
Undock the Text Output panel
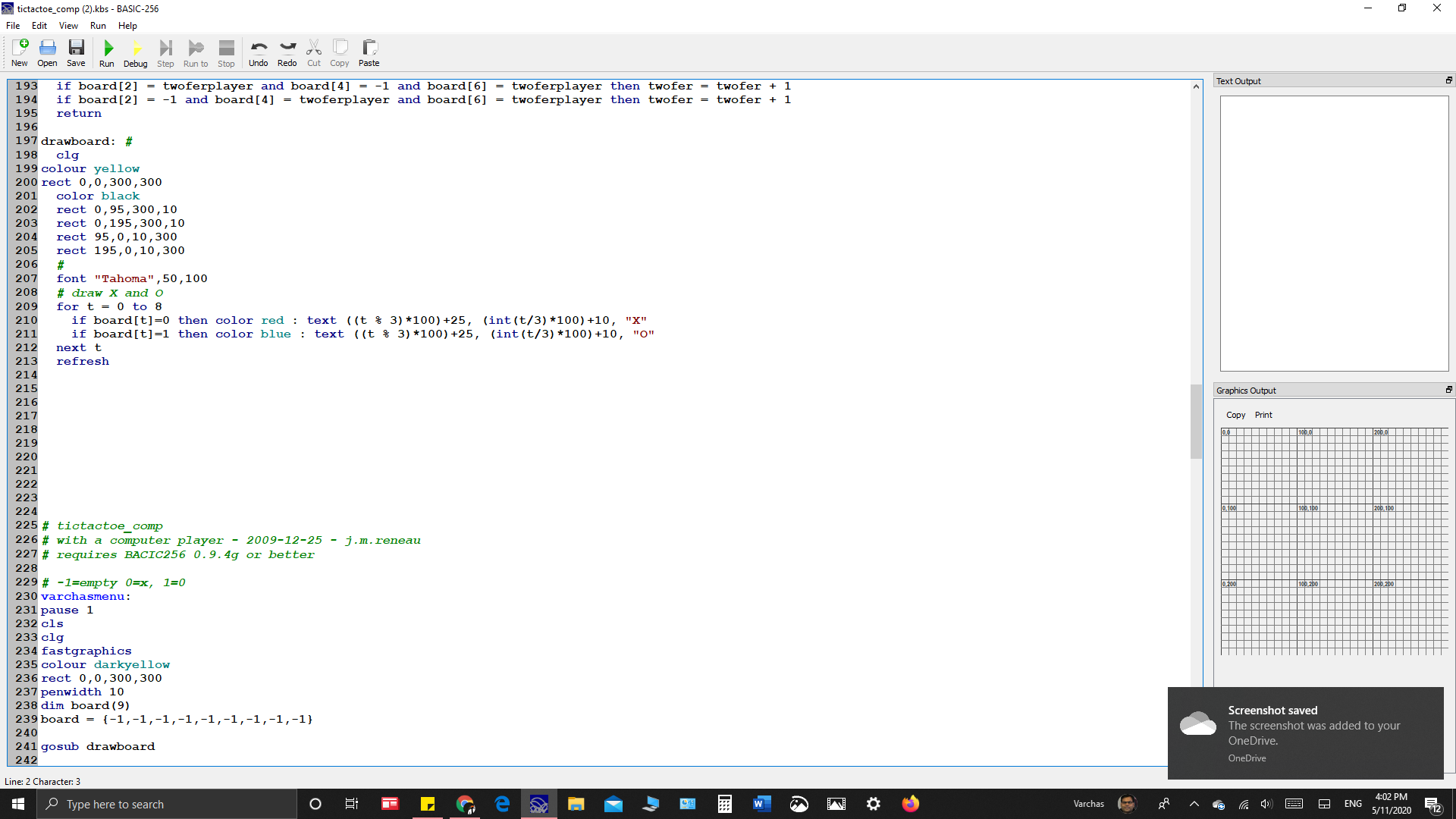pos(1448,80)
